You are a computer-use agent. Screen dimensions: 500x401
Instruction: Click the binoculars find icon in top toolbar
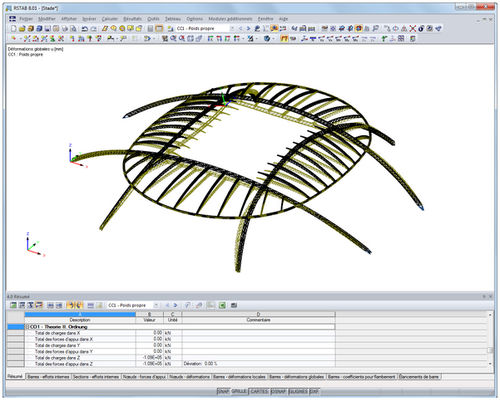tap(294, 29)
